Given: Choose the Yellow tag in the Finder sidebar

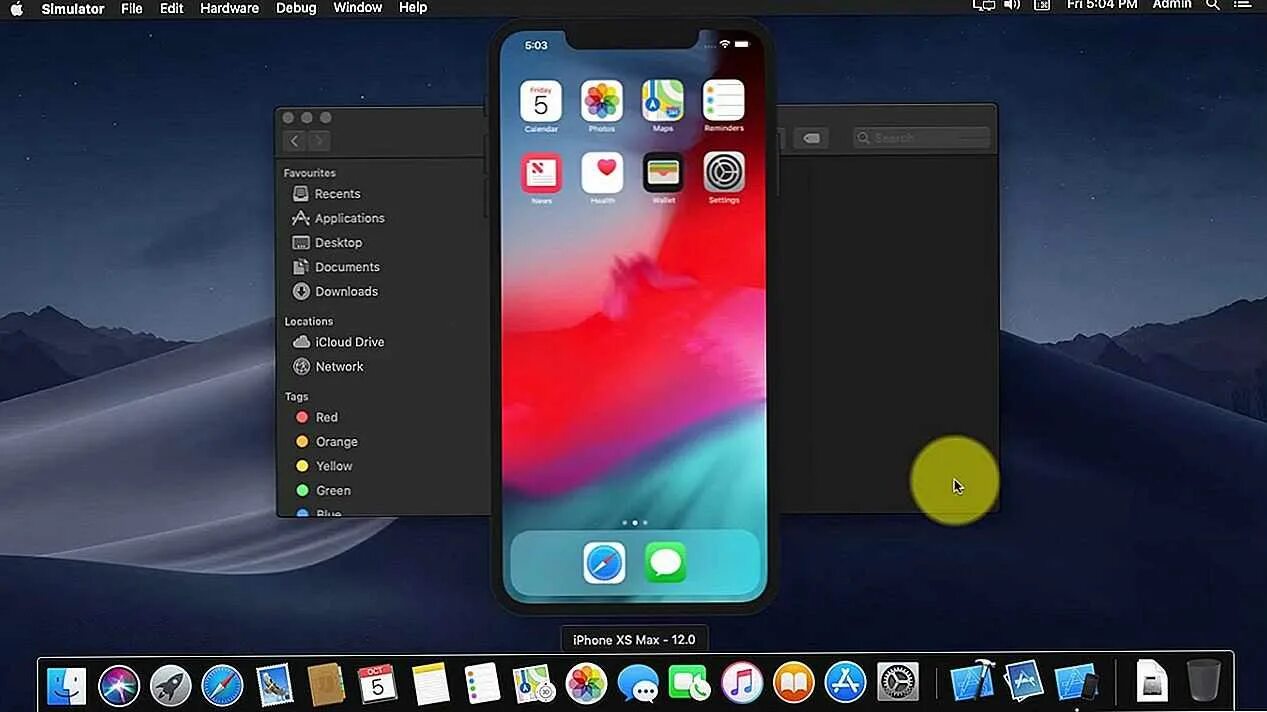Looking at the screenshot, I should coord(334,466).
